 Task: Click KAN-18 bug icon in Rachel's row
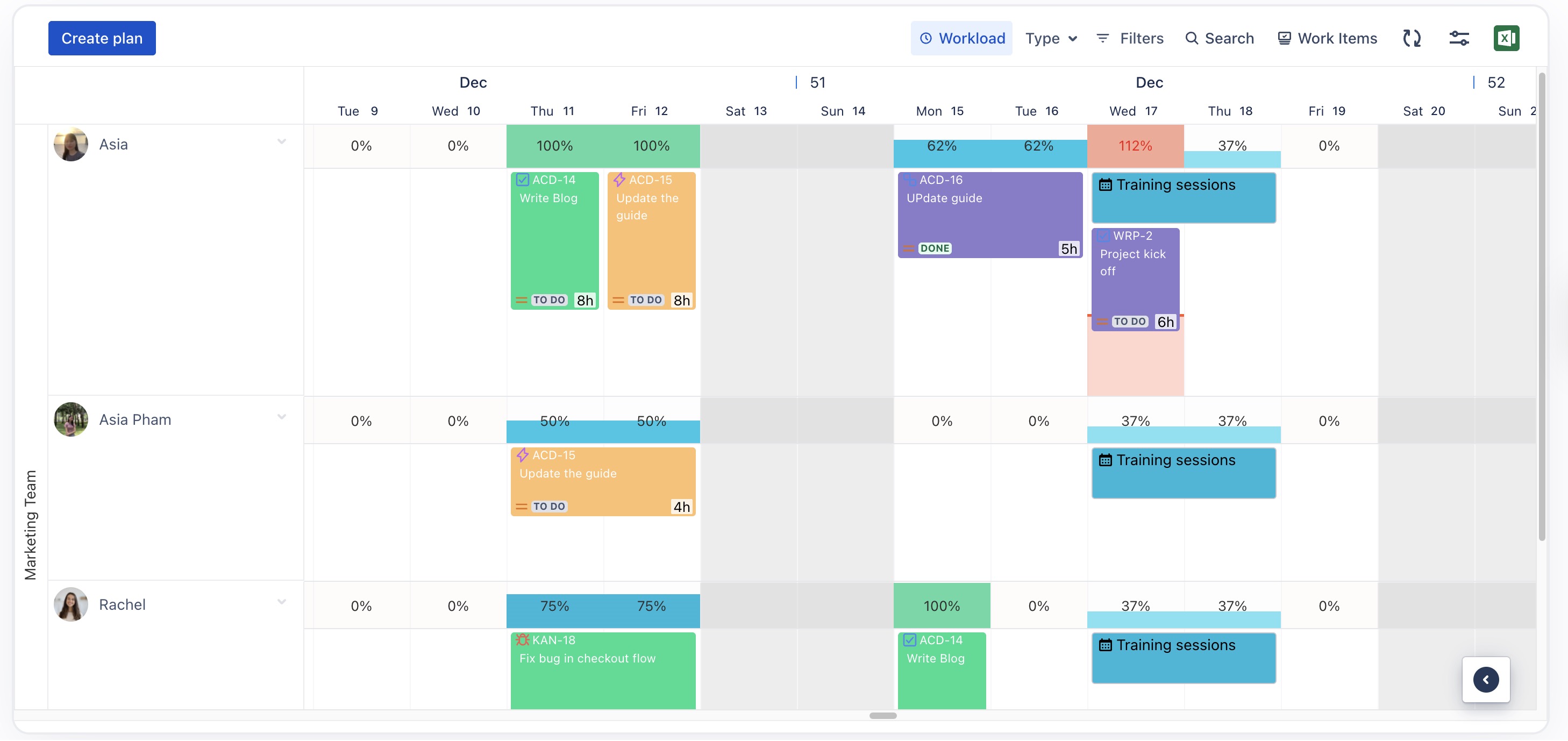click(522, 640)
